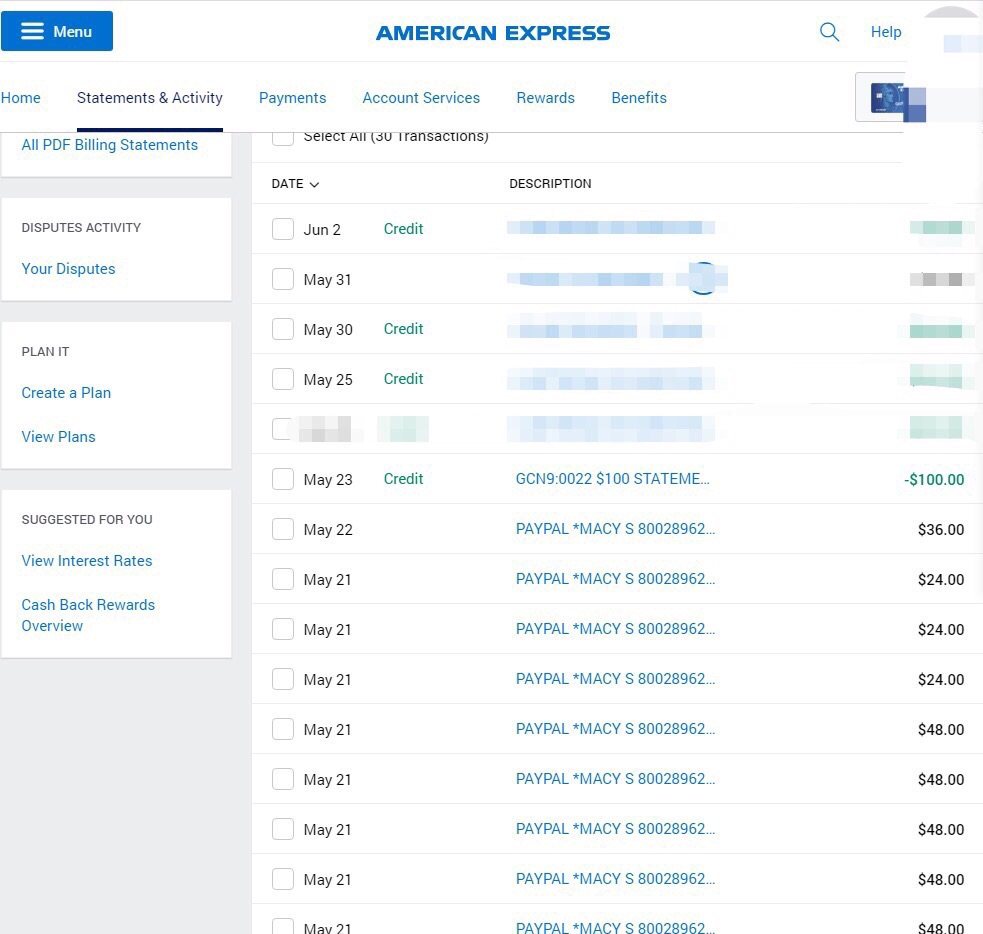This screenshot has width=983, height=934.
Task: Check the Jun 2 transaction checkbox
Action: click(283, 229)
